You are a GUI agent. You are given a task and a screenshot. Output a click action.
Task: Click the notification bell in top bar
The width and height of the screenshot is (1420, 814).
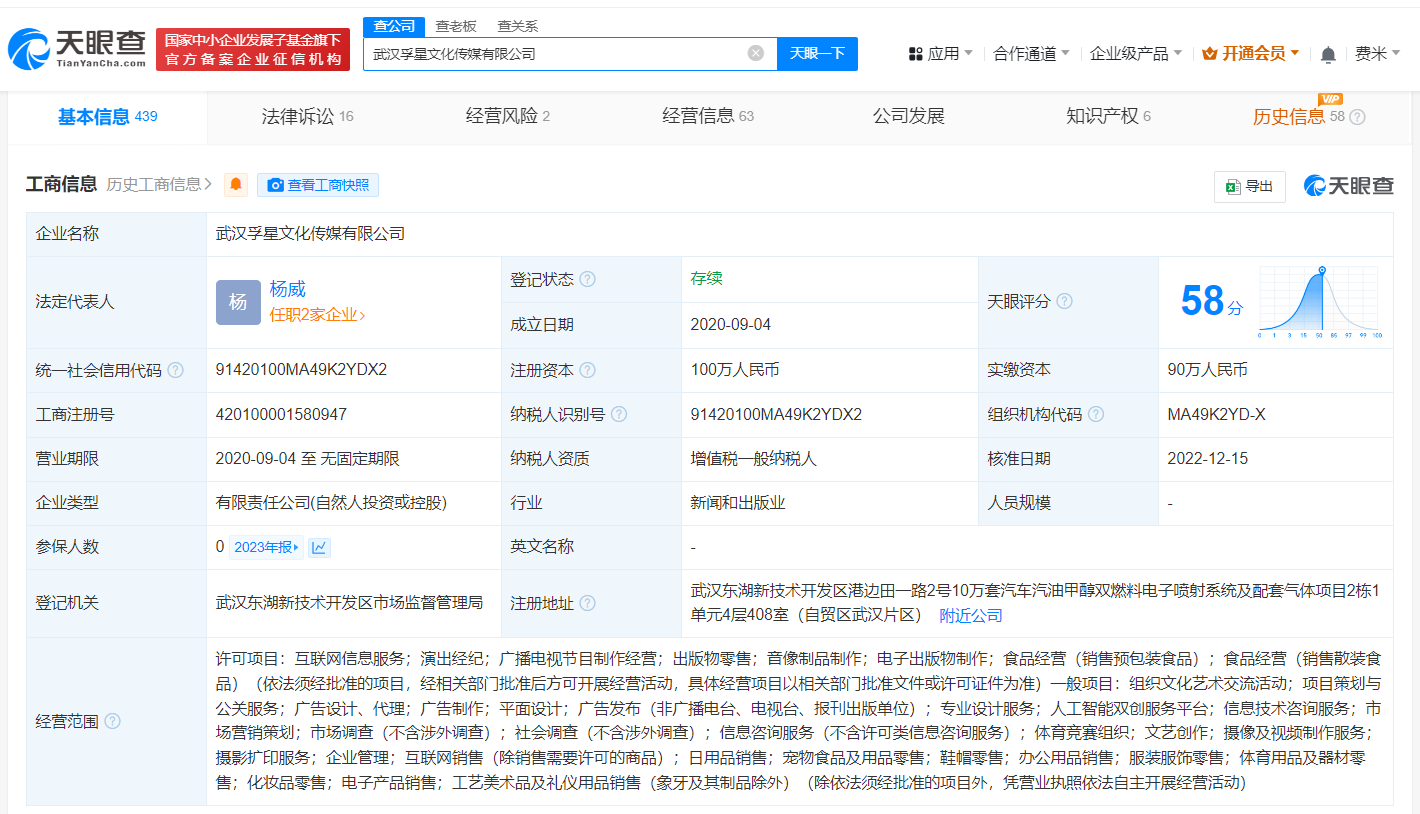(1328, 54)
